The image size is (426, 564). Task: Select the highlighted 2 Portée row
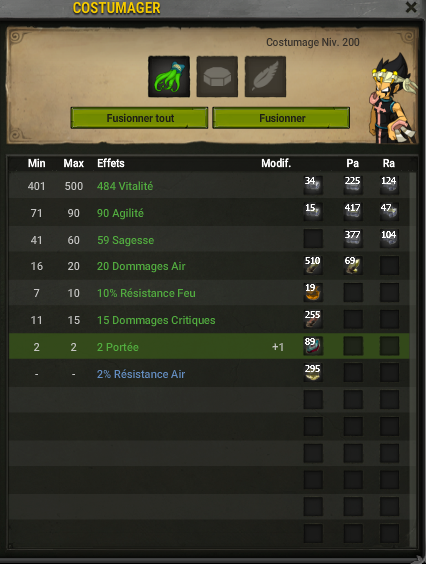pyautogui.click(x=209, y=346)
